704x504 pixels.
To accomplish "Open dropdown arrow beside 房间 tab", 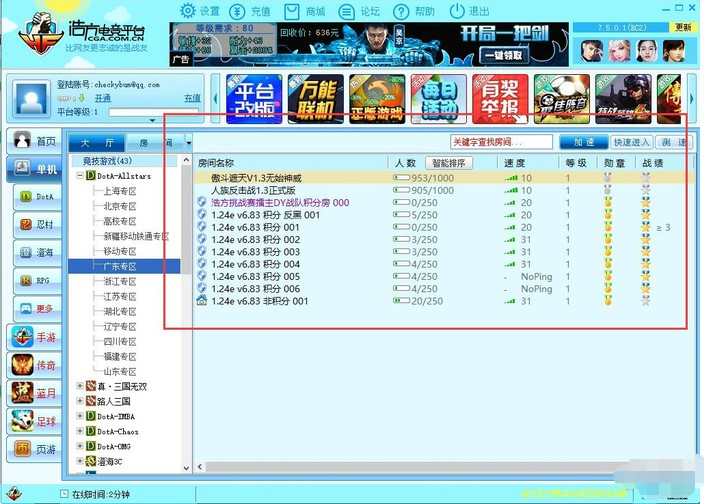I will point(189,143).
